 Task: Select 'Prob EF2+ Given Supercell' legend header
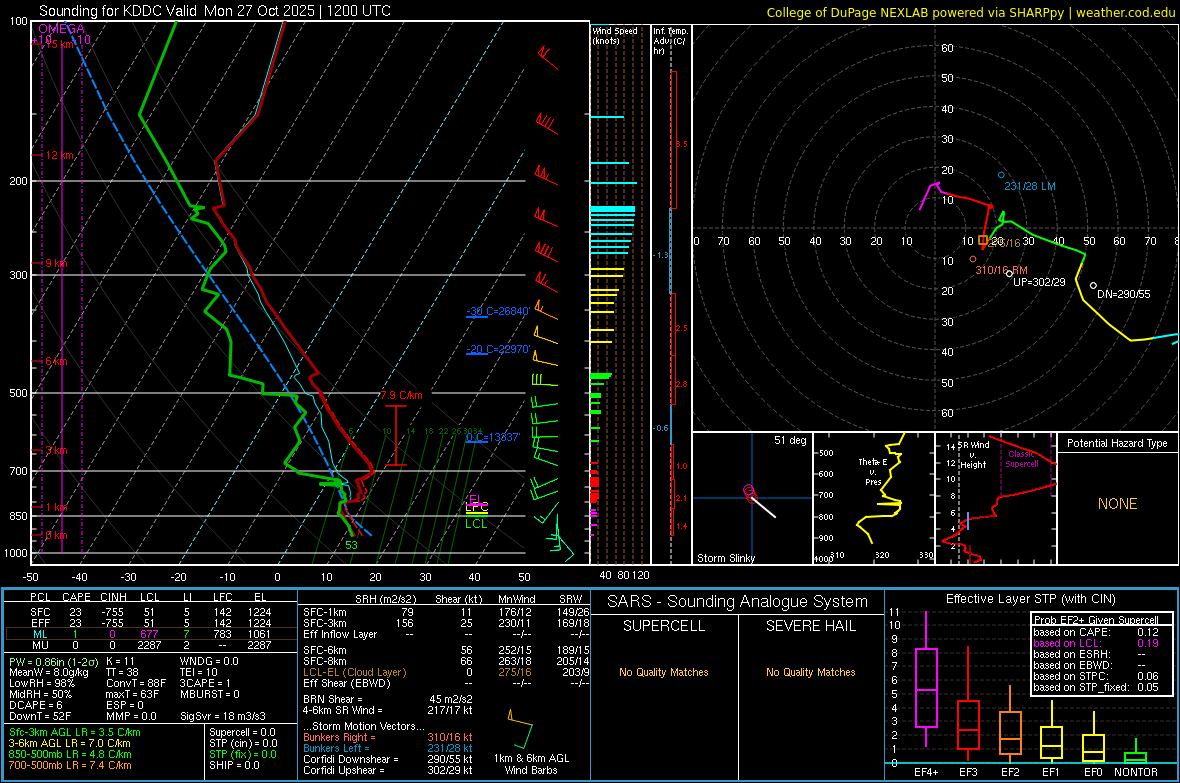[x=1096, y=620]
